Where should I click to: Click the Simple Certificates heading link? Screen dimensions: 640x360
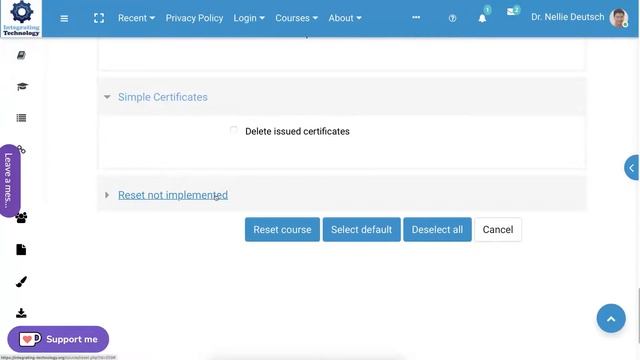pyautogui.click(x=163, y=97)
